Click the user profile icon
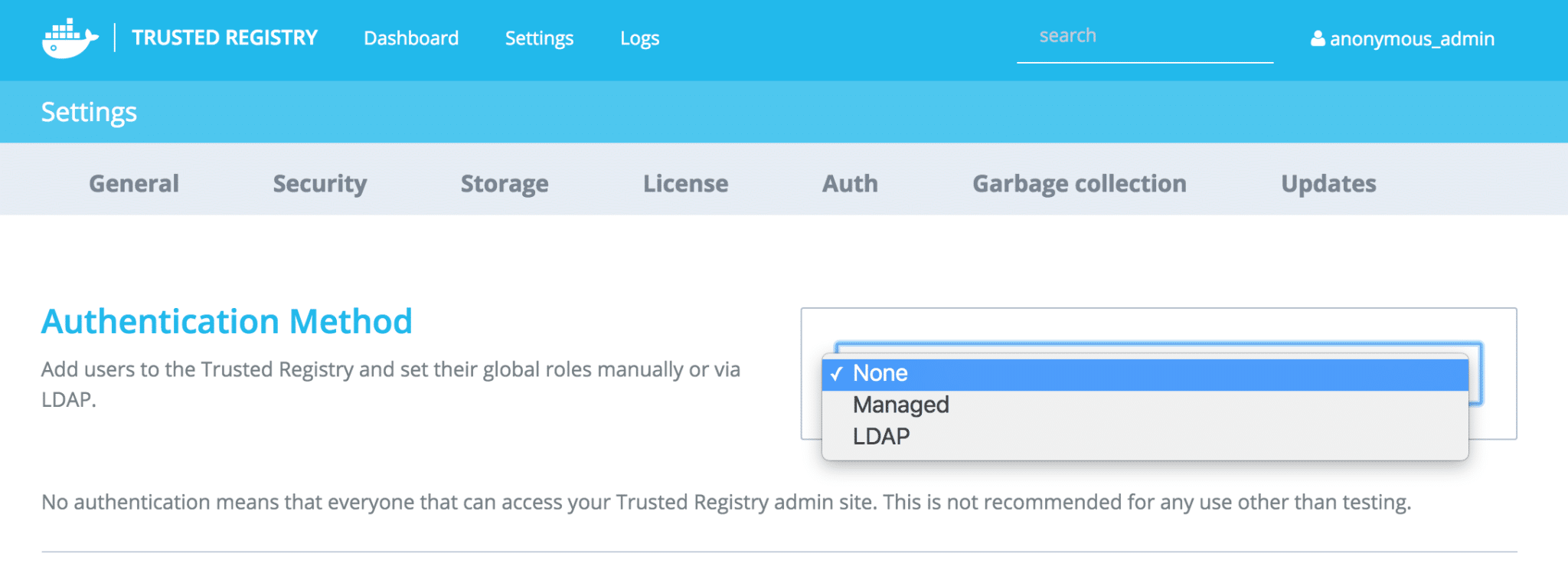Screen dimensions: 1568x567 click(1318, 38)
